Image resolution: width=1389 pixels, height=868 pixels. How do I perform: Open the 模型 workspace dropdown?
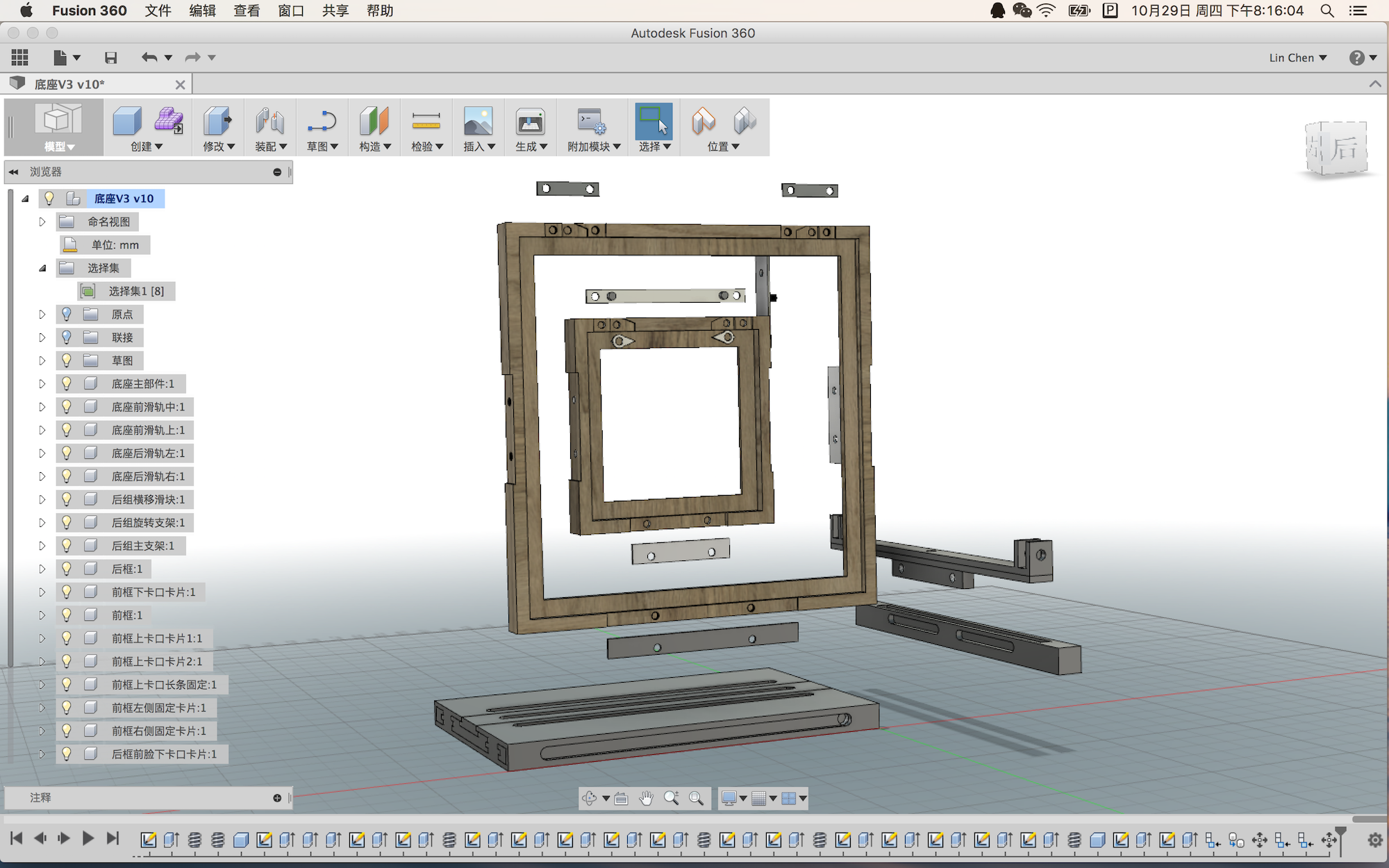[59, 147]
